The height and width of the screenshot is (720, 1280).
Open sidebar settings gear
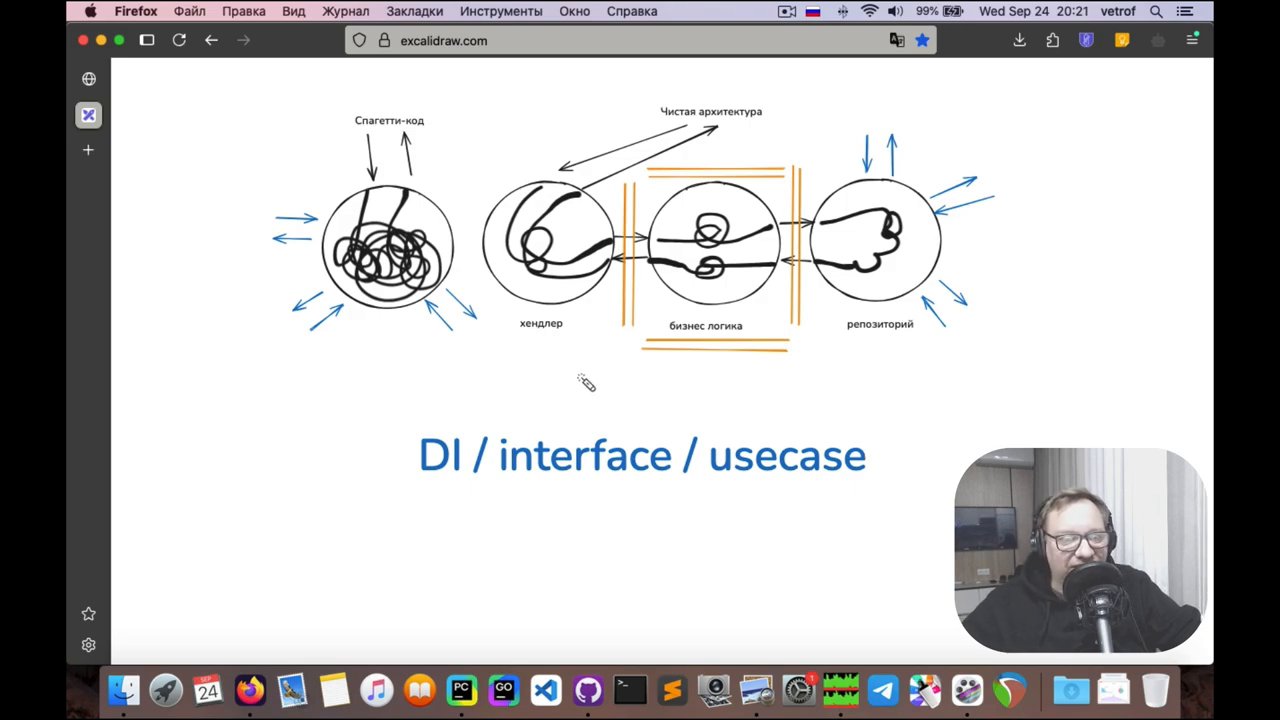point(88,645)
